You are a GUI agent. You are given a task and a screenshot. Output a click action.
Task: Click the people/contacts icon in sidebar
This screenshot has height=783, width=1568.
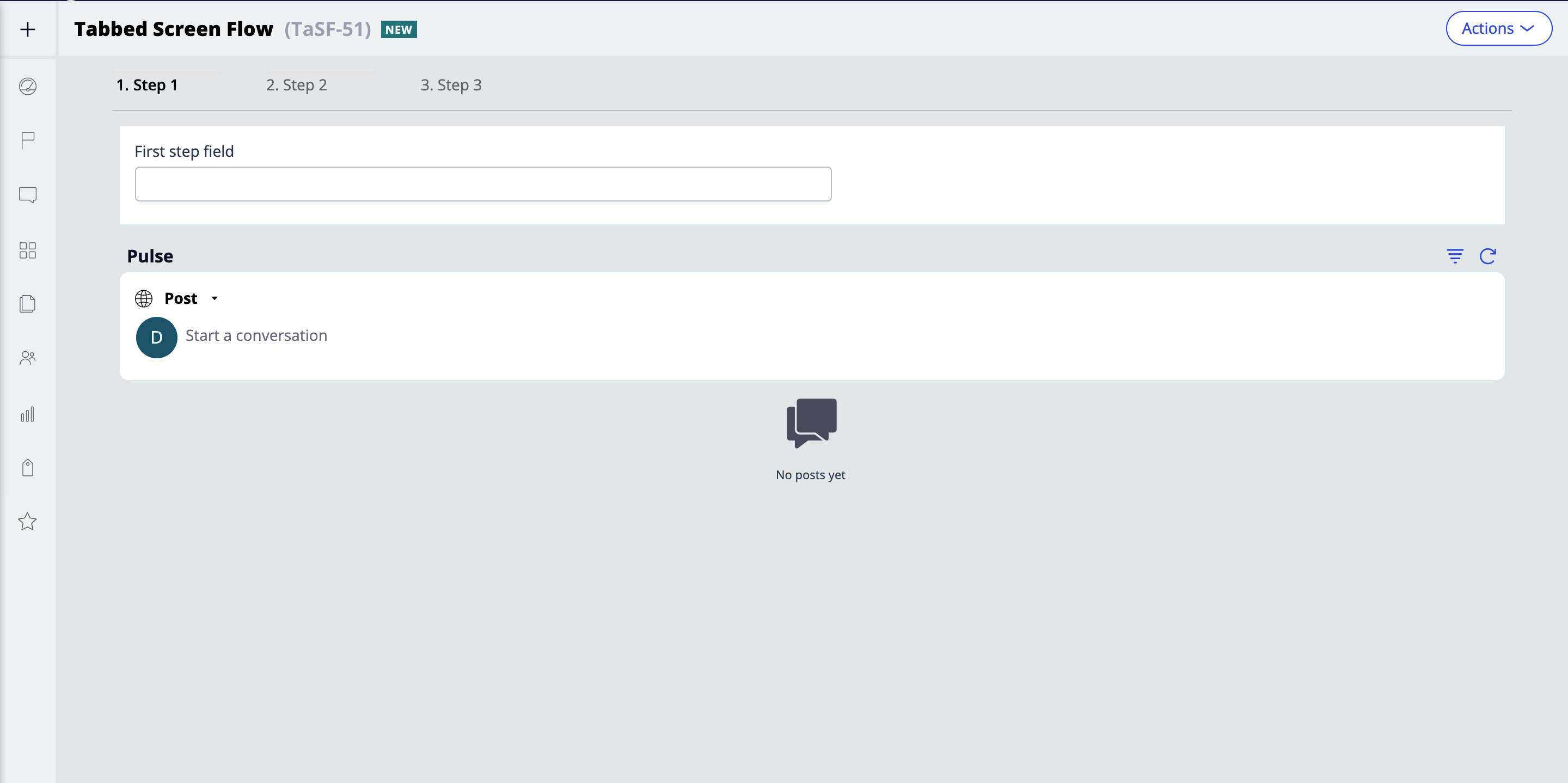point(28,358)
